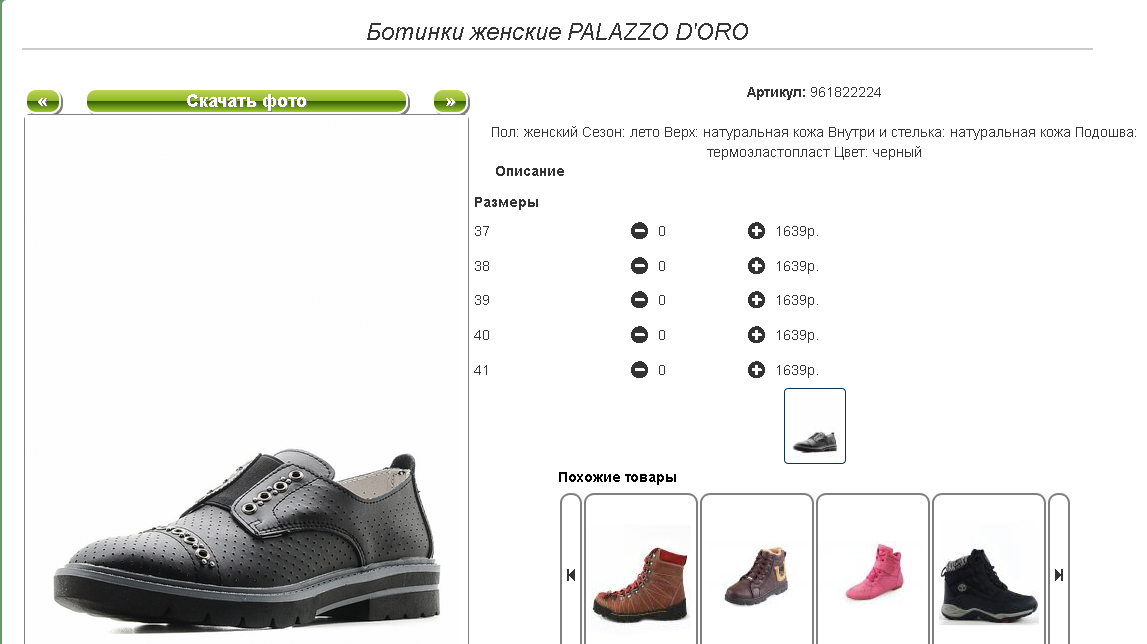Open the brown lace-up boot similar product
The image size is (1147, 644).
[x=641, y=574]
